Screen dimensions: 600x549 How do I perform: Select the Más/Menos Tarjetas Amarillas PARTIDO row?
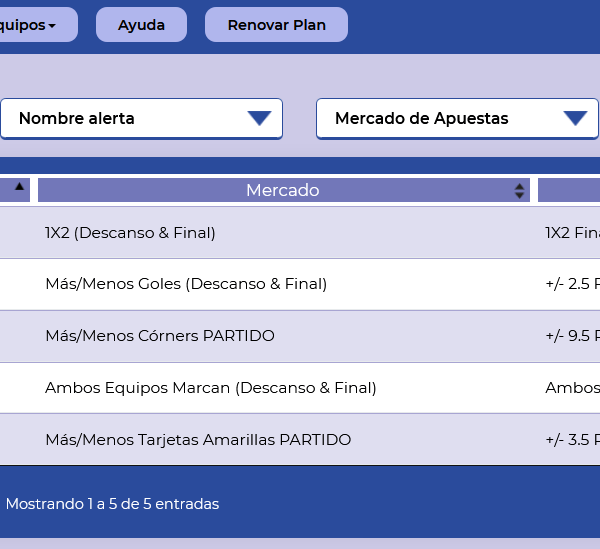pyautogui.click(x=198, y=440)
